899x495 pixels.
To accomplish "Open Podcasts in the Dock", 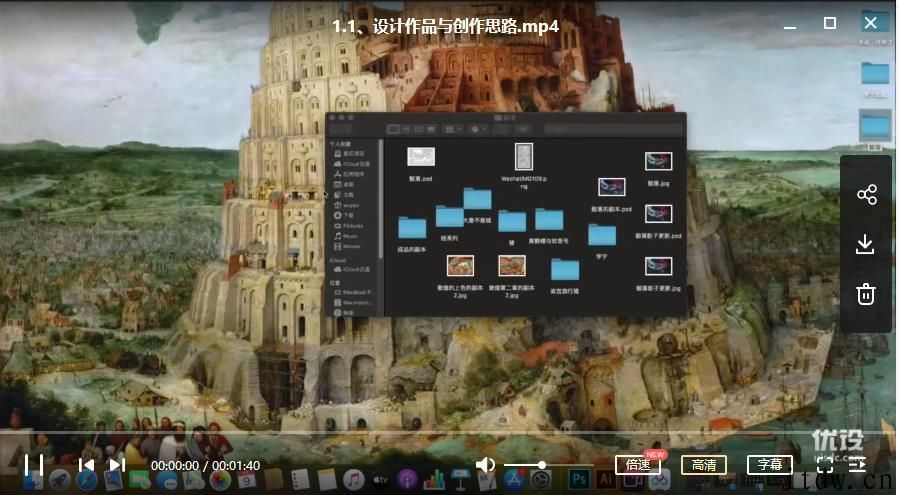I will click(407, 480).
